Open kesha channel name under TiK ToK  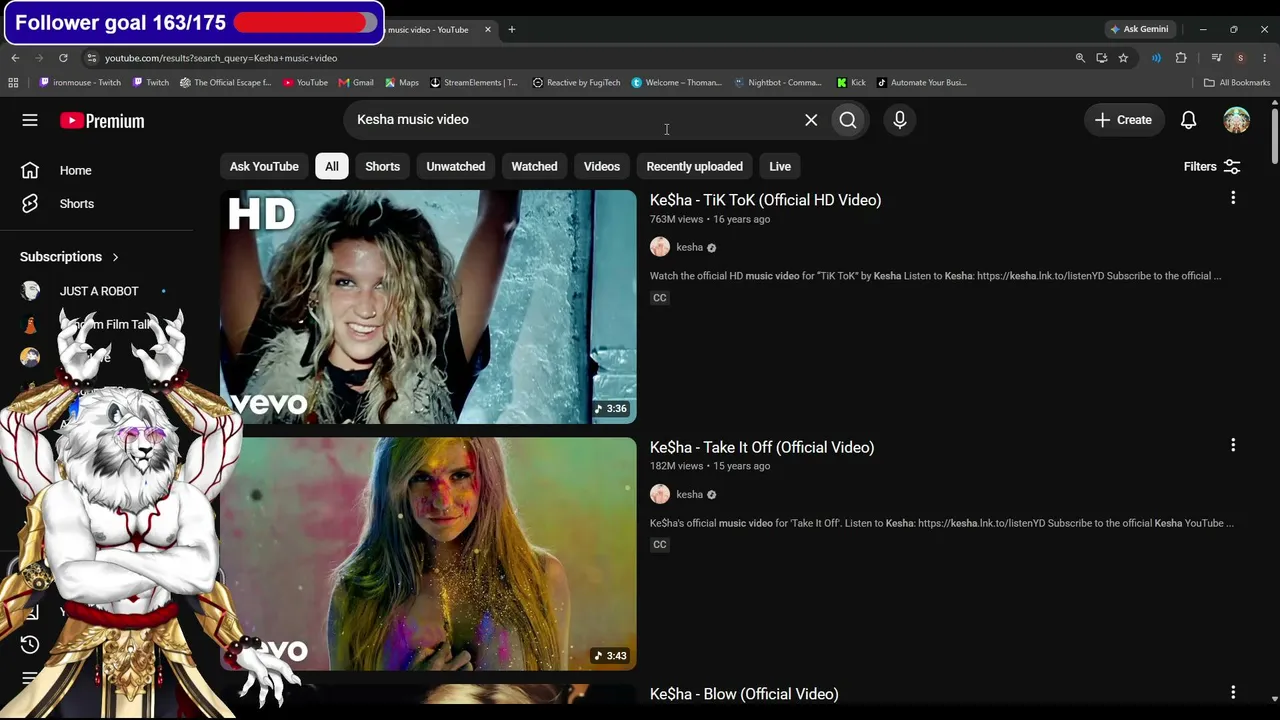click(x=690, y=247)
